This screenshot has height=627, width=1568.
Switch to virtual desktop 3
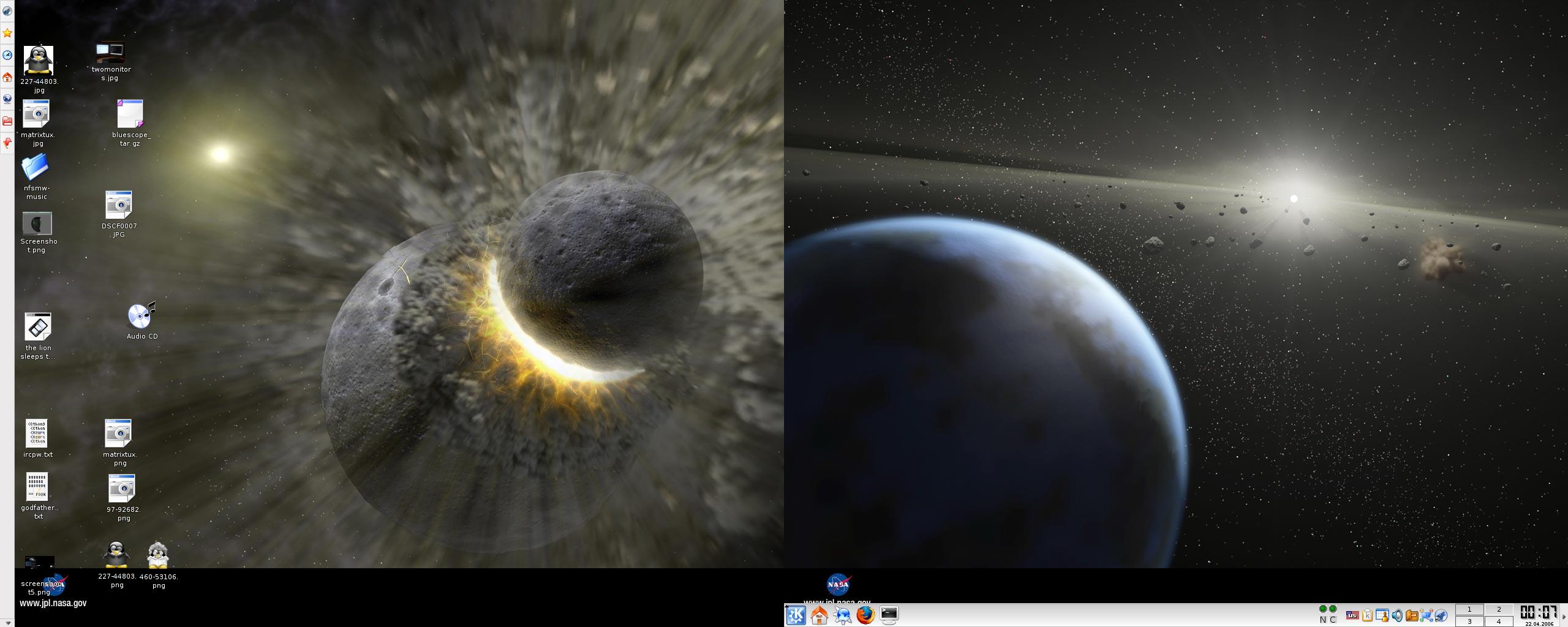pos(1469,621)
